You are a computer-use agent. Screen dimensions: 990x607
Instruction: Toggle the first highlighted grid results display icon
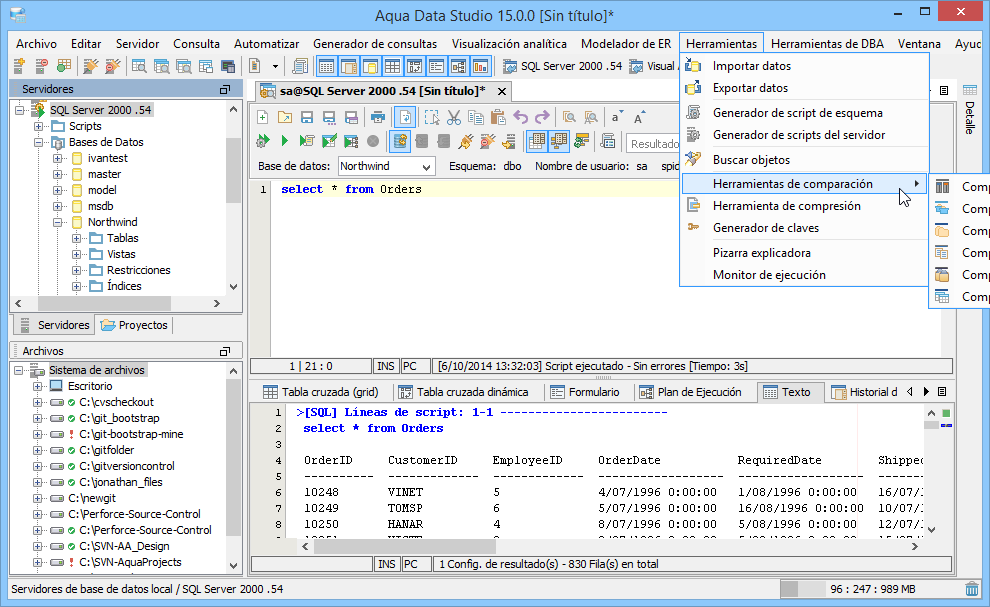[537, 141]
